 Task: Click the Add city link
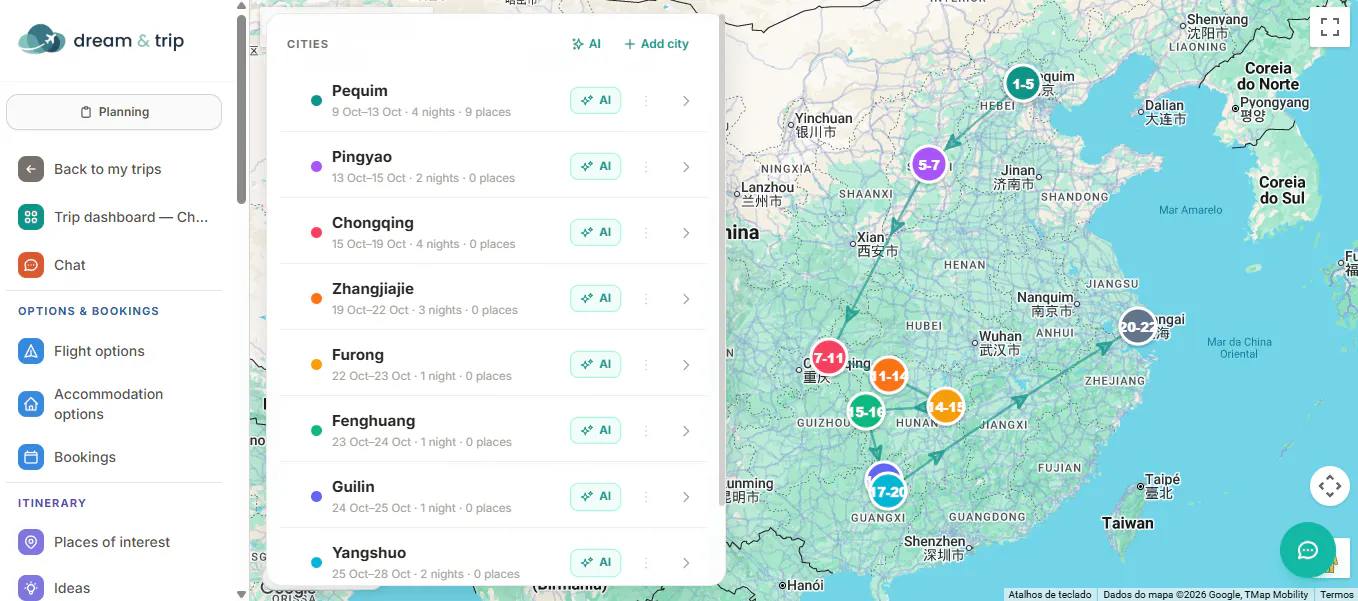point(657,44)
